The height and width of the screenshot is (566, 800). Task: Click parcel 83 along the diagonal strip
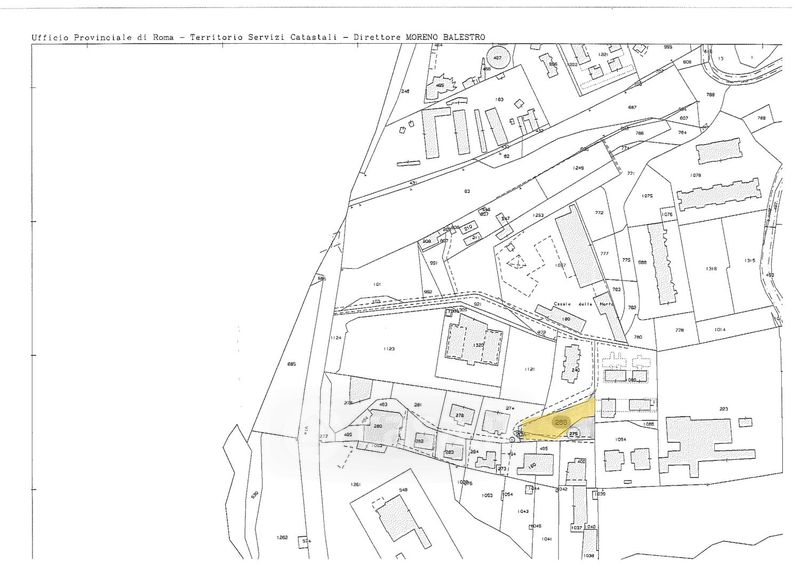click(466, 191)
